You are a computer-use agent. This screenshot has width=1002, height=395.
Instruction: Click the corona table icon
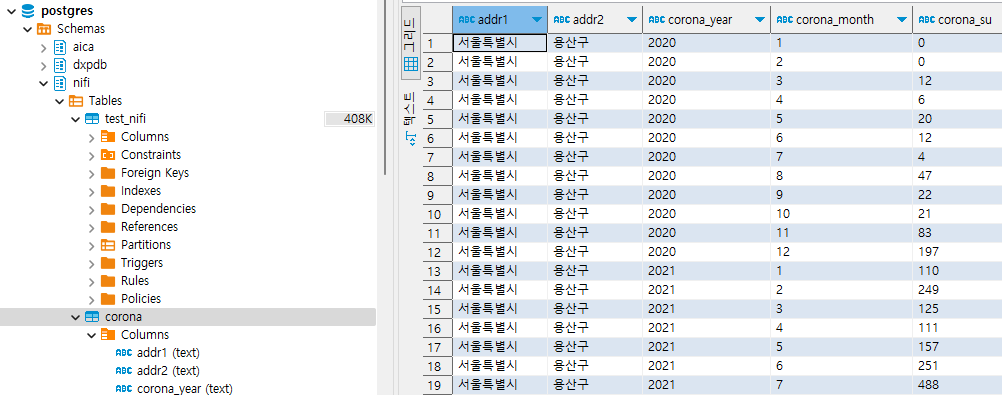click(92, 316)
